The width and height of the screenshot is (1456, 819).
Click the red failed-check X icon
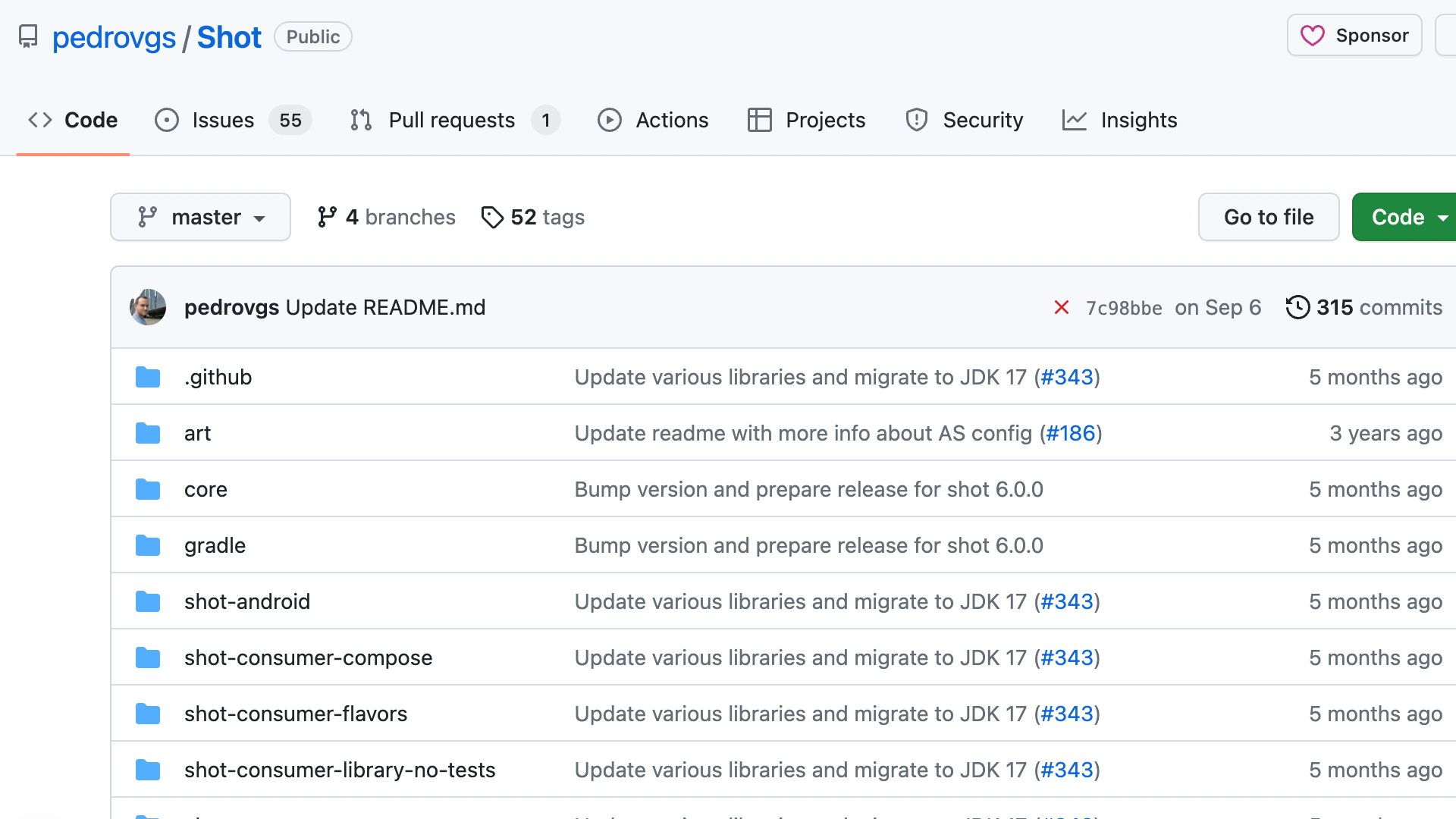1061,307
